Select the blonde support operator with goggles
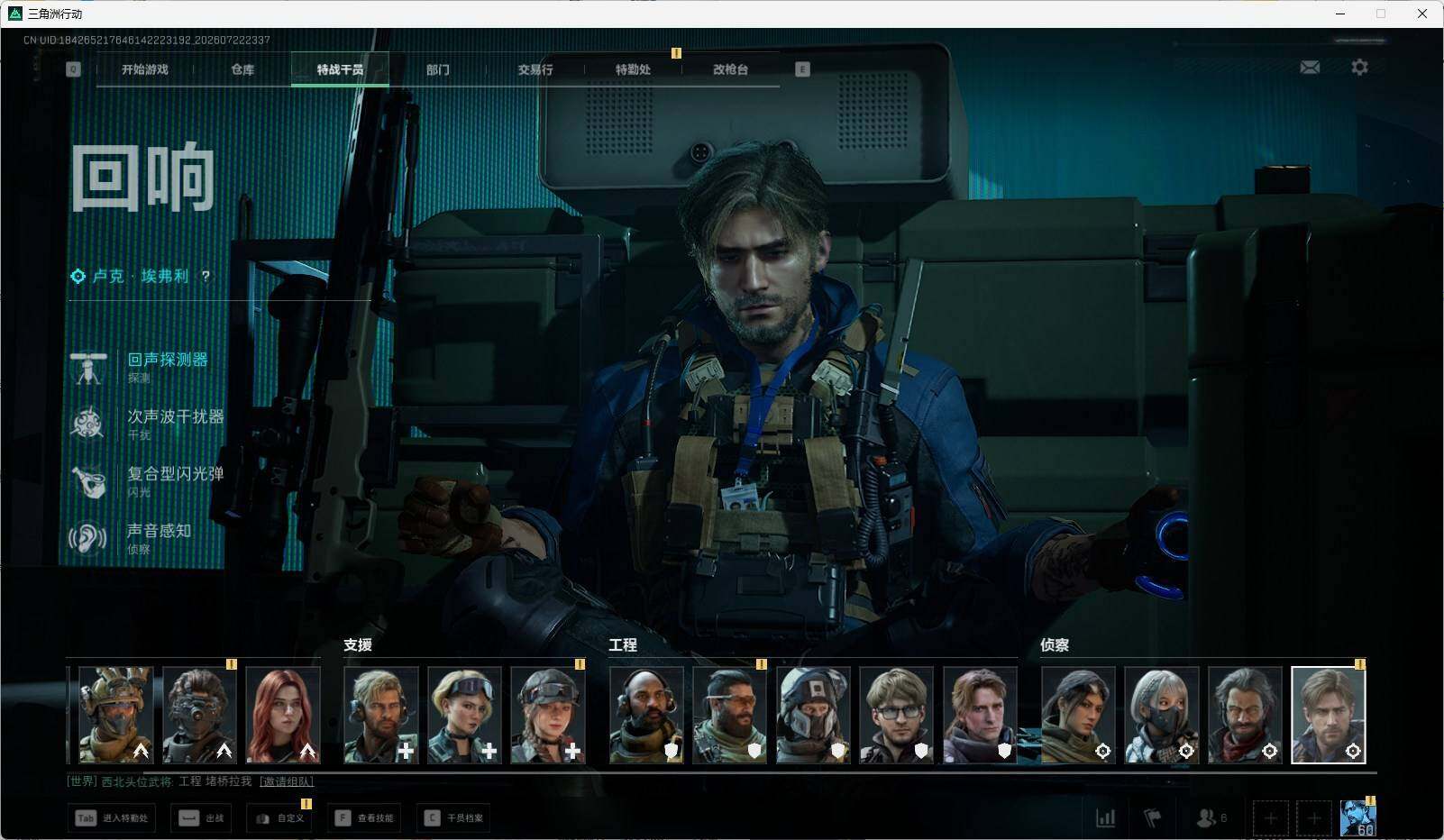 click(x=464, y=715)
